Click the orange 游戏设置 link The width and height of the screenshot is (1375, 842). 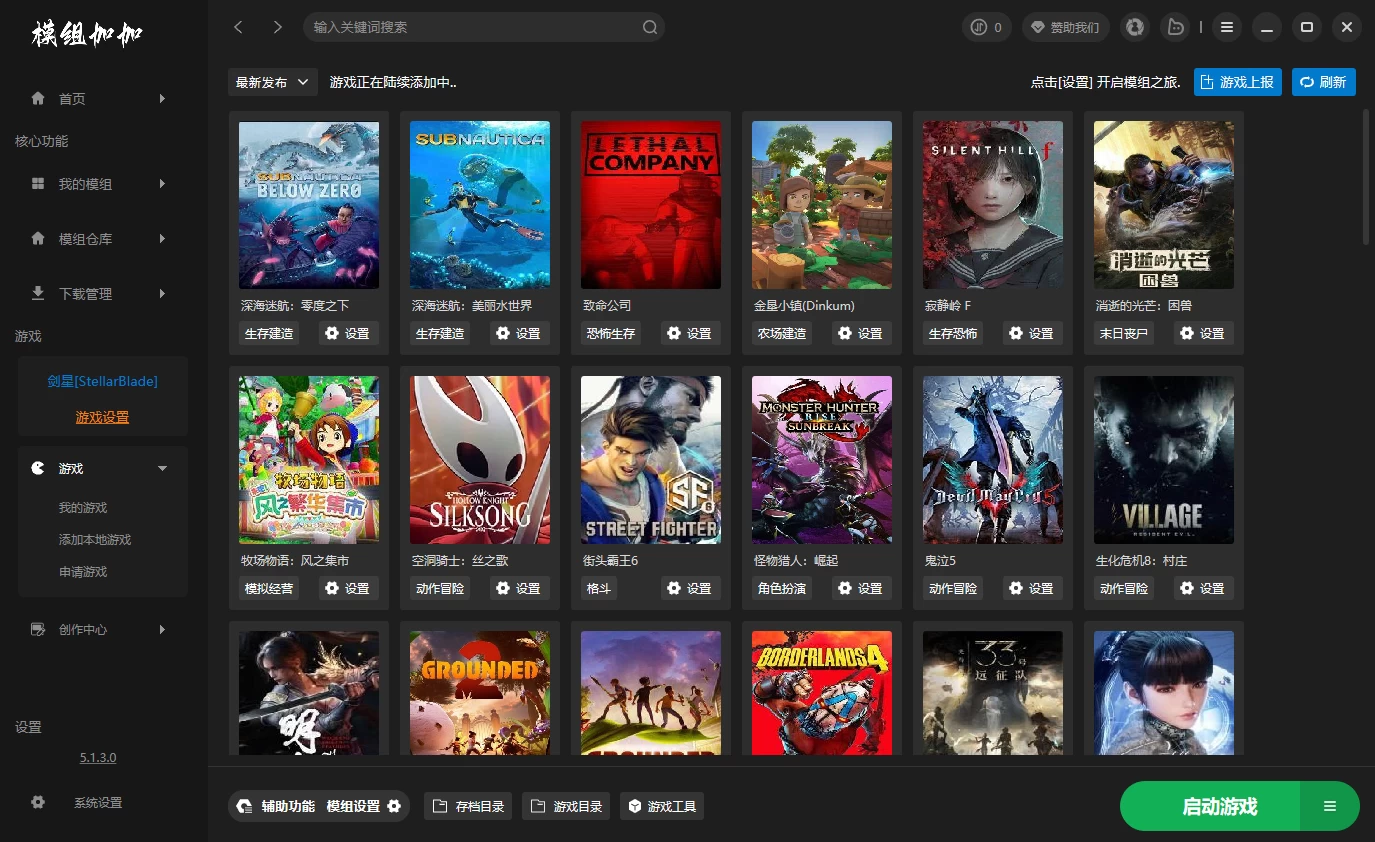pyautogui.click(x=102, y=417)
